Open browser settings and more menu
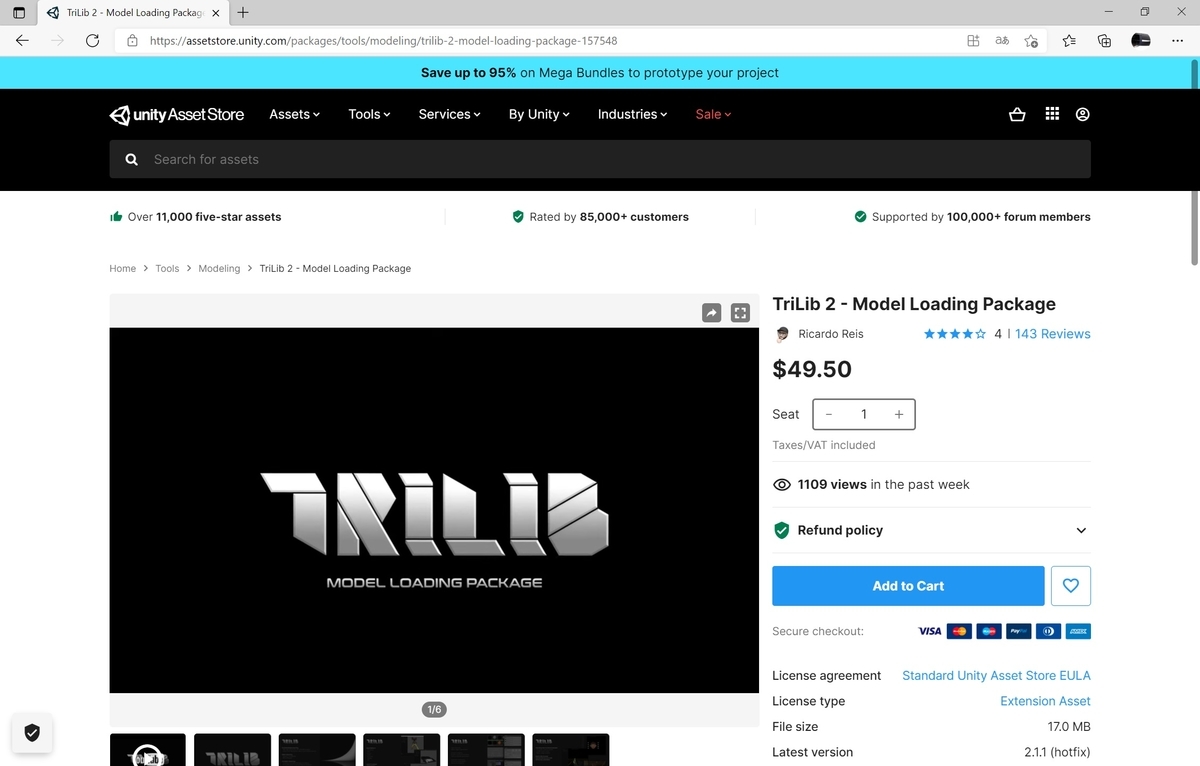The width and height of the screenshot is (1200, 766). [1175, 41]
